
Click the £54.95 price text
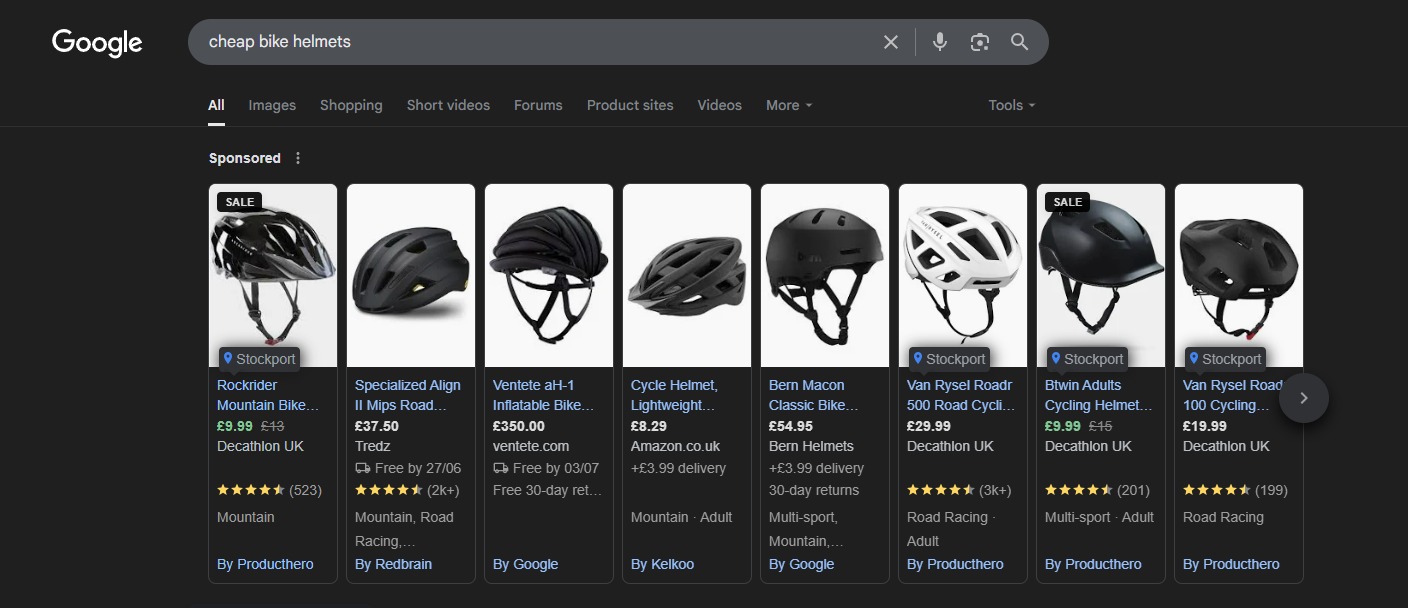pos(791,426)
